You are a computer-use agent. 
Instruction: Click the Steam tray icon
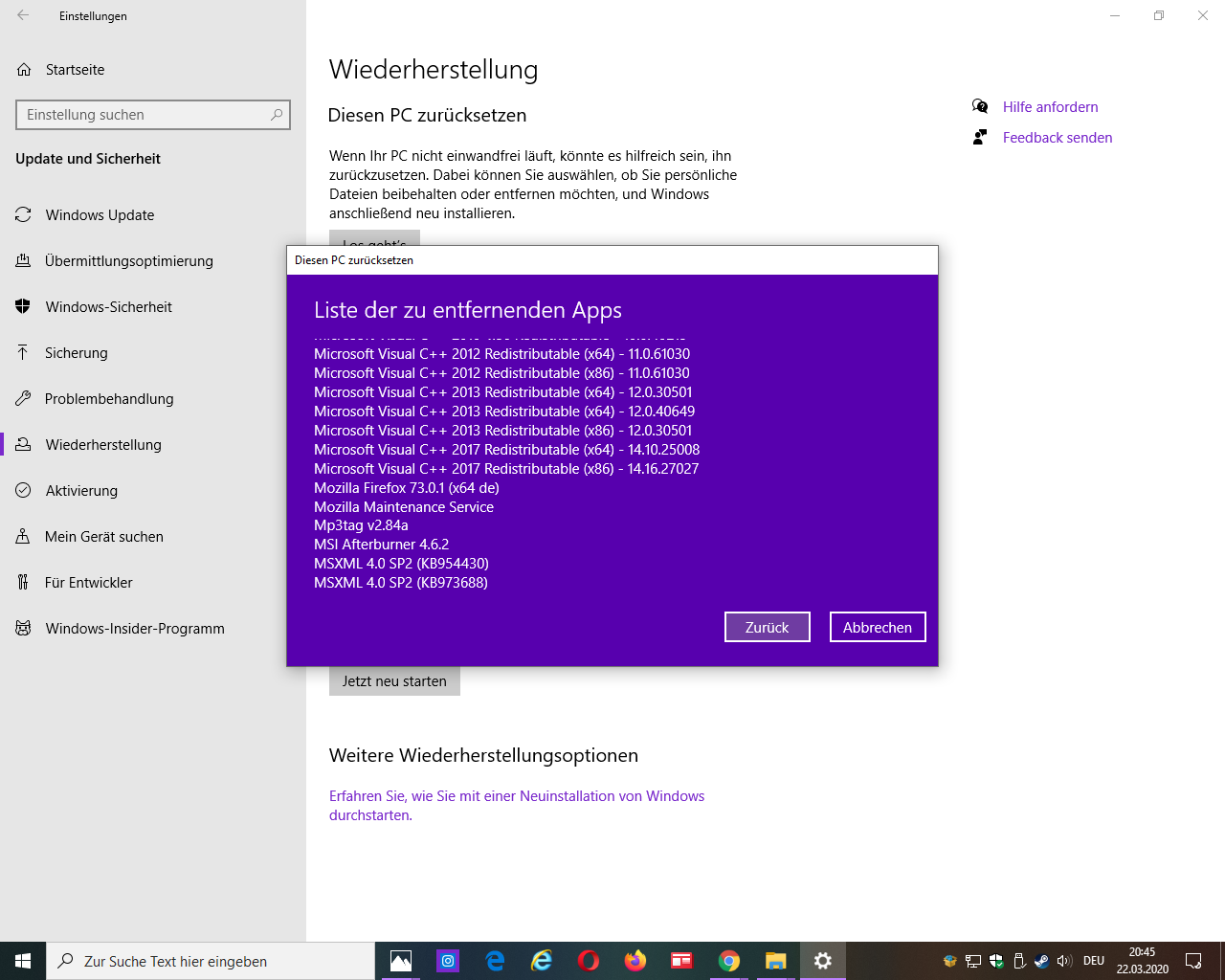1042,961
